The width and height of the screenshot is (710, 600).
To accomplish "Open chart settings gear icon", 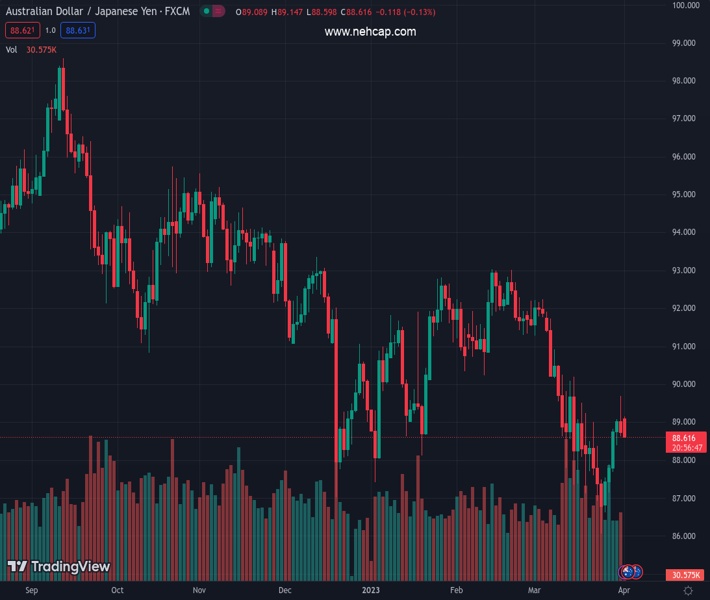I will (x=687, y=591).
